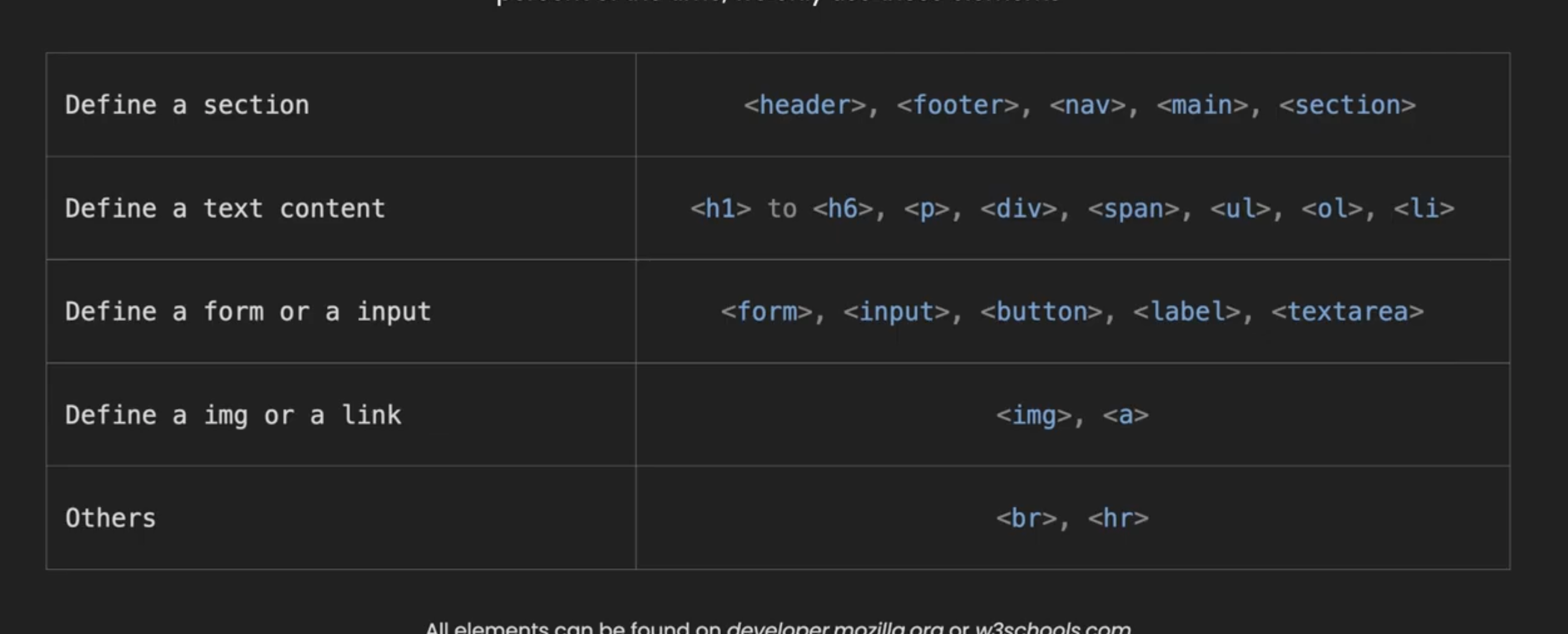Select the 'Define a form or a input' cell
Image resolution: width=1568 pixels, height=634 pixels.
point(341,311)
